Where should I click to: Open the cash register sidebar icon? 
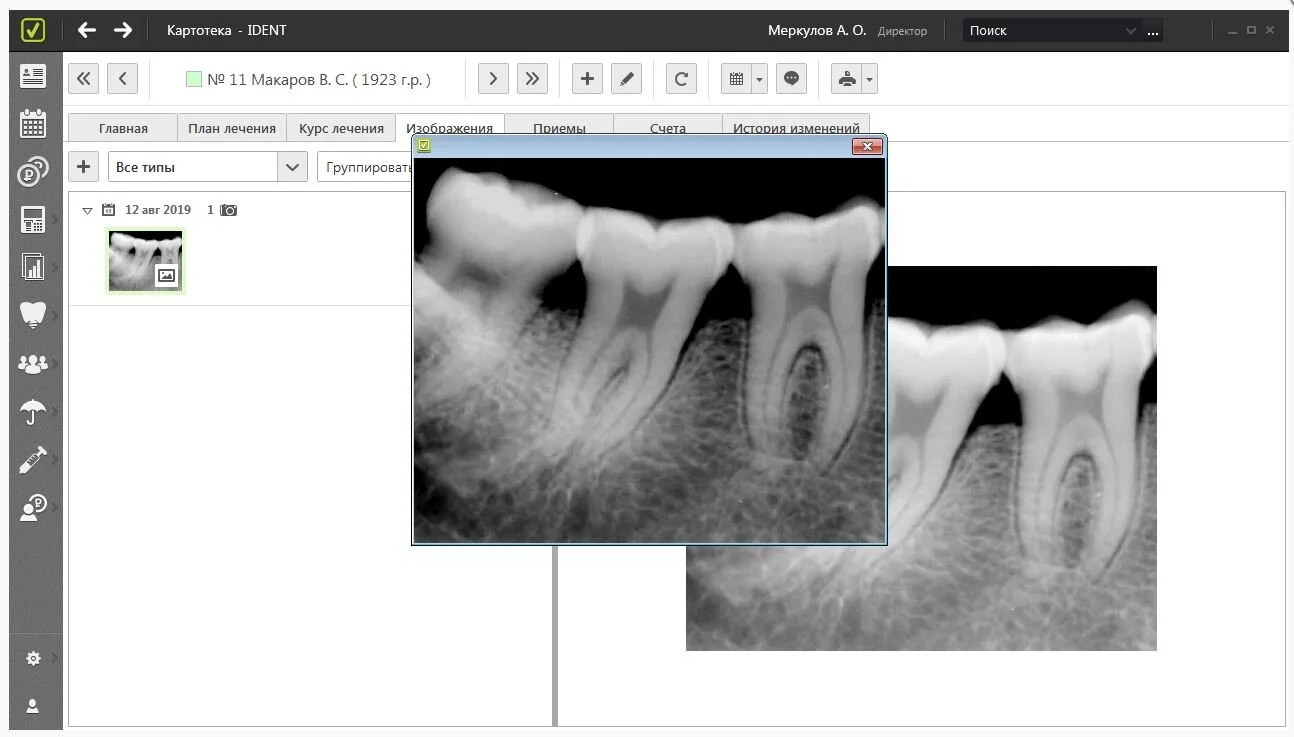pyautogui.click(x=33, y=219)
